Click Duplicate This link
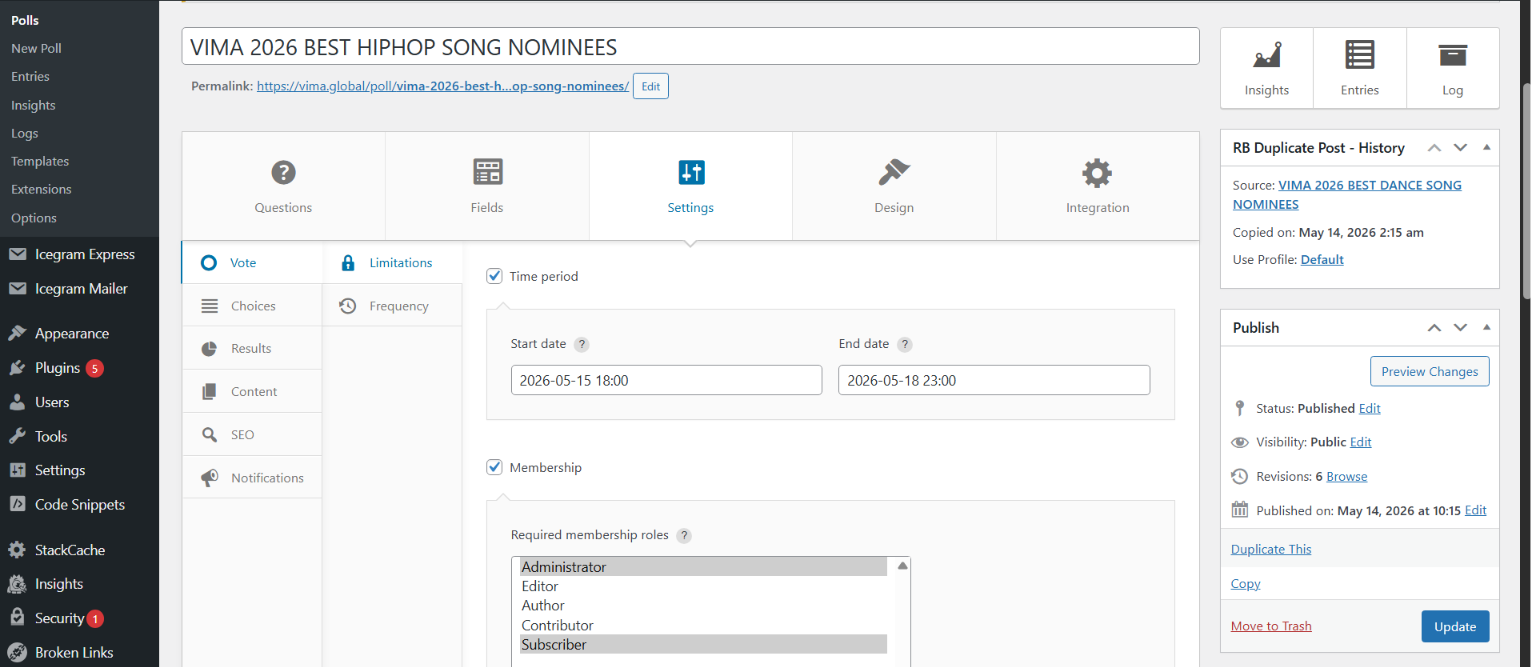The image size is (1531, 667). 1271,549
